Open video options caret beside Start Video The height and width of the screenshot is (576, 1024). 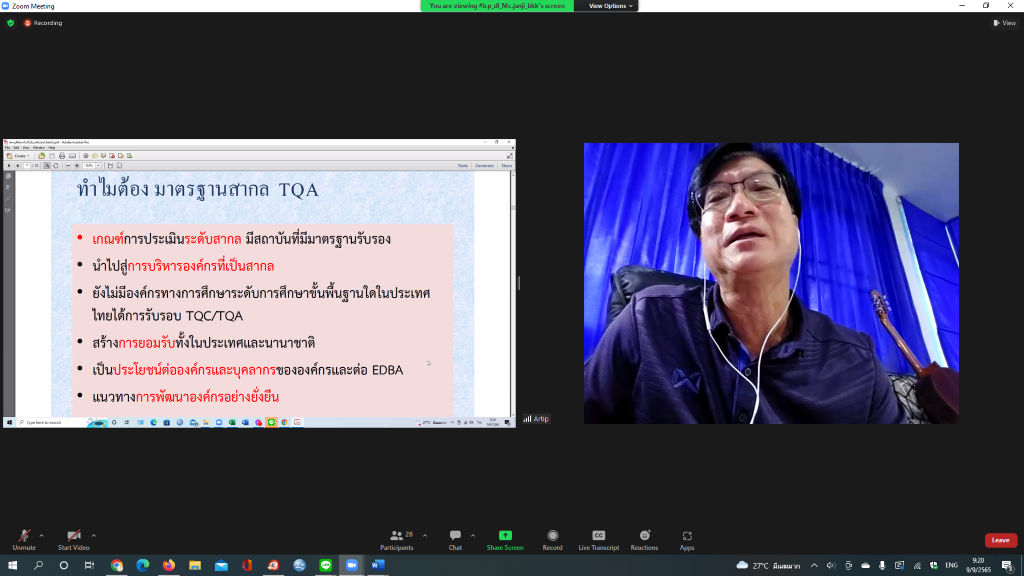pos(94,536)
